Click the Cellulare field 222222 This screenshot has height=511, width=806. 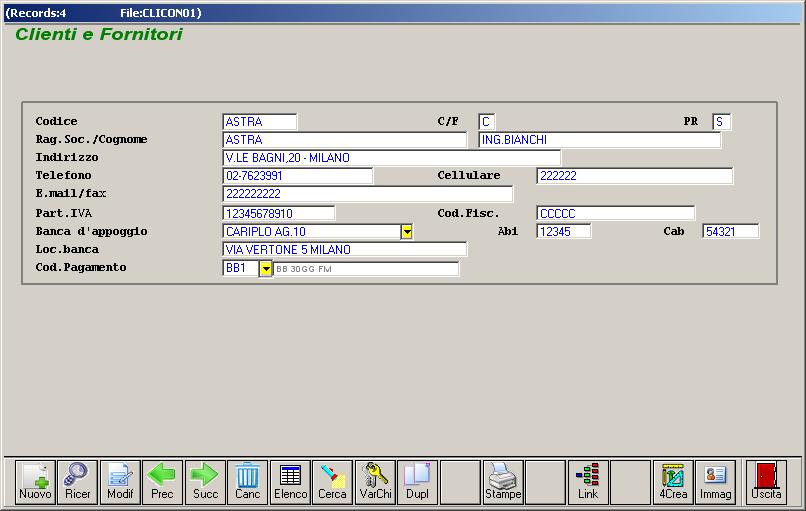(x=635, y=176)
